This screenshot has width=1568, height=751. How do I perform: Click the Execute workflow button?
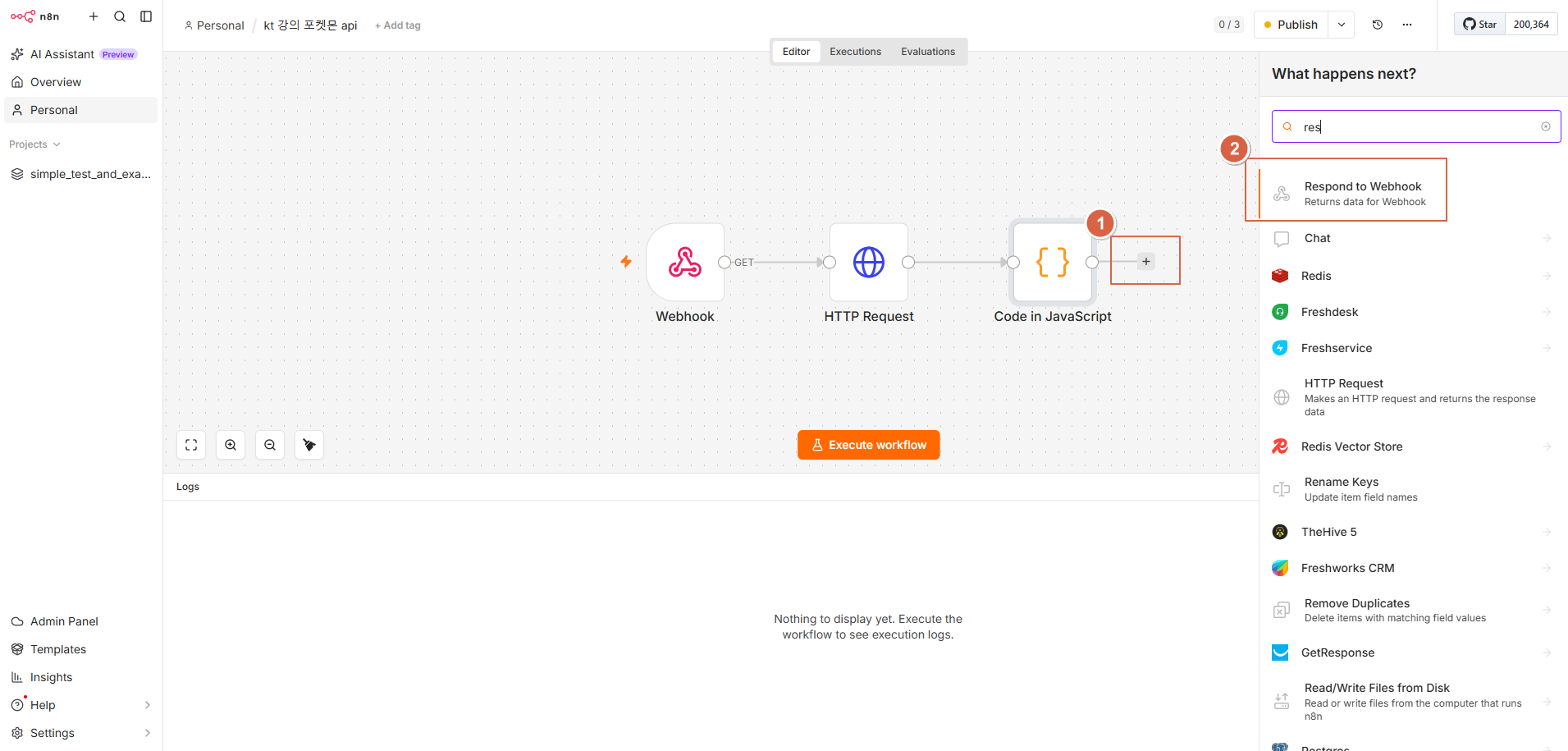point(868,445)
